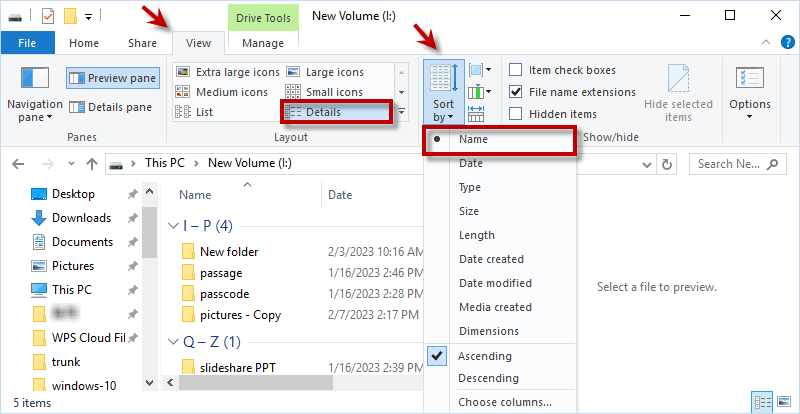
Task: Tick the Hidden items checkbox
Action: pos(515,114)
